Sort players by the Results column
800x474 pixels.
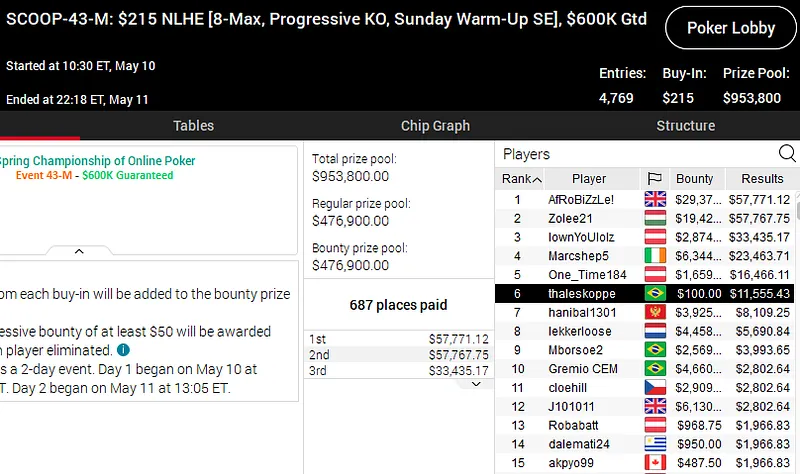(x=762, y=179)
